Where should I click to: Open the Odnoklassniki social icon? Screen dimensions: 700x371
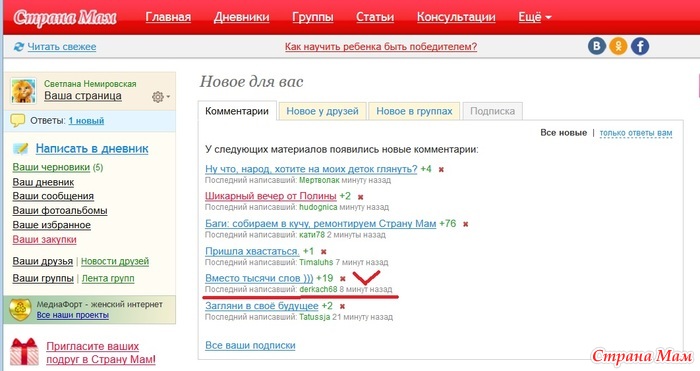coord(618,46)
